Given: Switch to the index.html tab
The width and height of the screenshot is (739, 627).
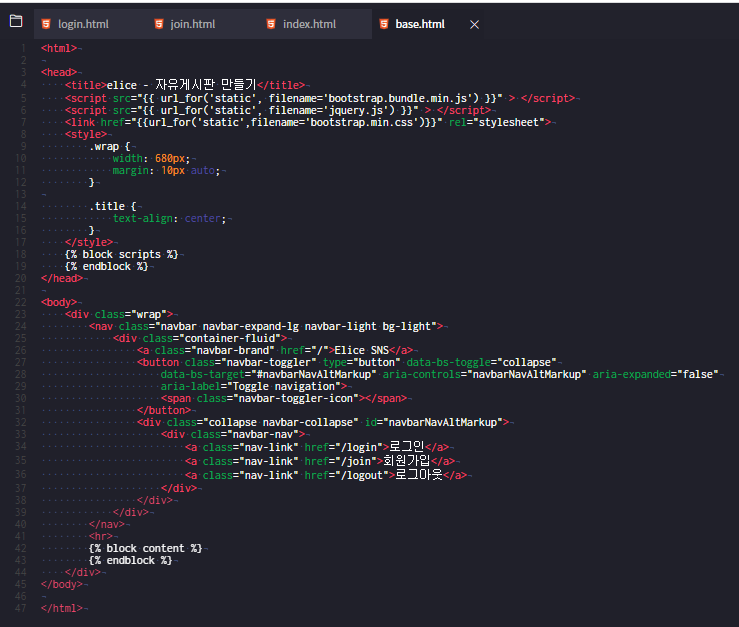Looking at the screenshot, I should pos(309,24).
